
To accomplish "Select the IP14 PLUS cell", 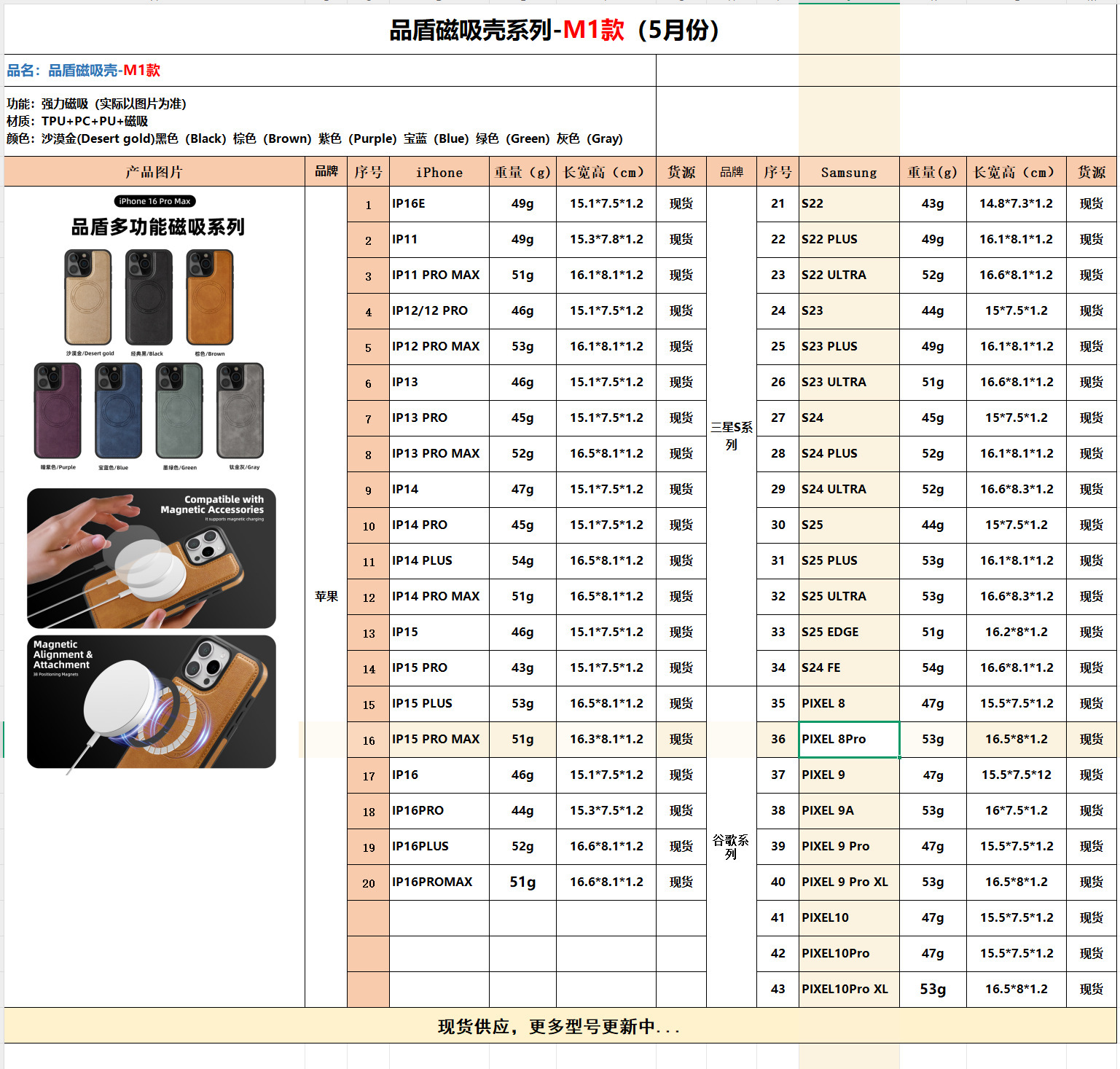I will (439, 561).
